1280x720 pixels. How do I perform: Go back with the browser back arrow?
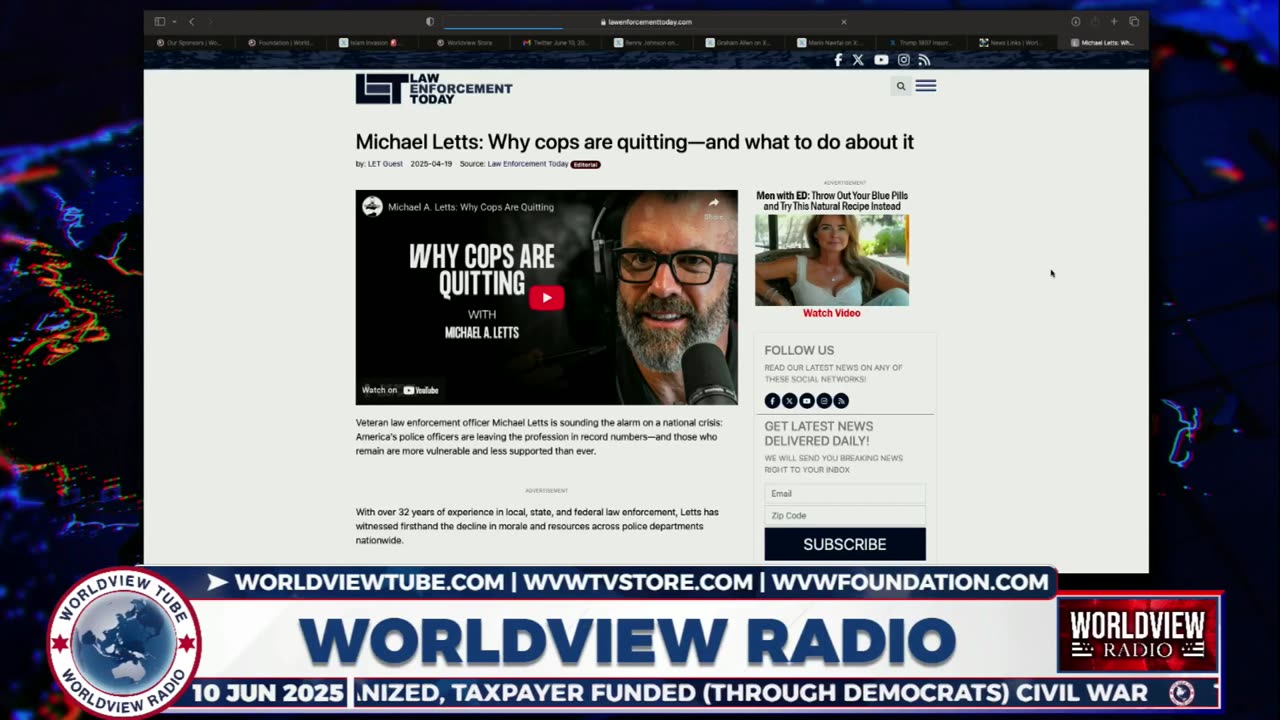[x=192, y=21]
